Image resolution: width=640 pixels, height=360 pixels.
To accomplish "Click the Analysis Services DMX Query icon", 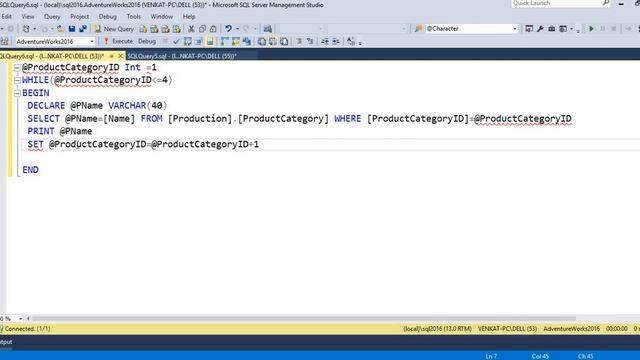I will click(x=165, y=29).
